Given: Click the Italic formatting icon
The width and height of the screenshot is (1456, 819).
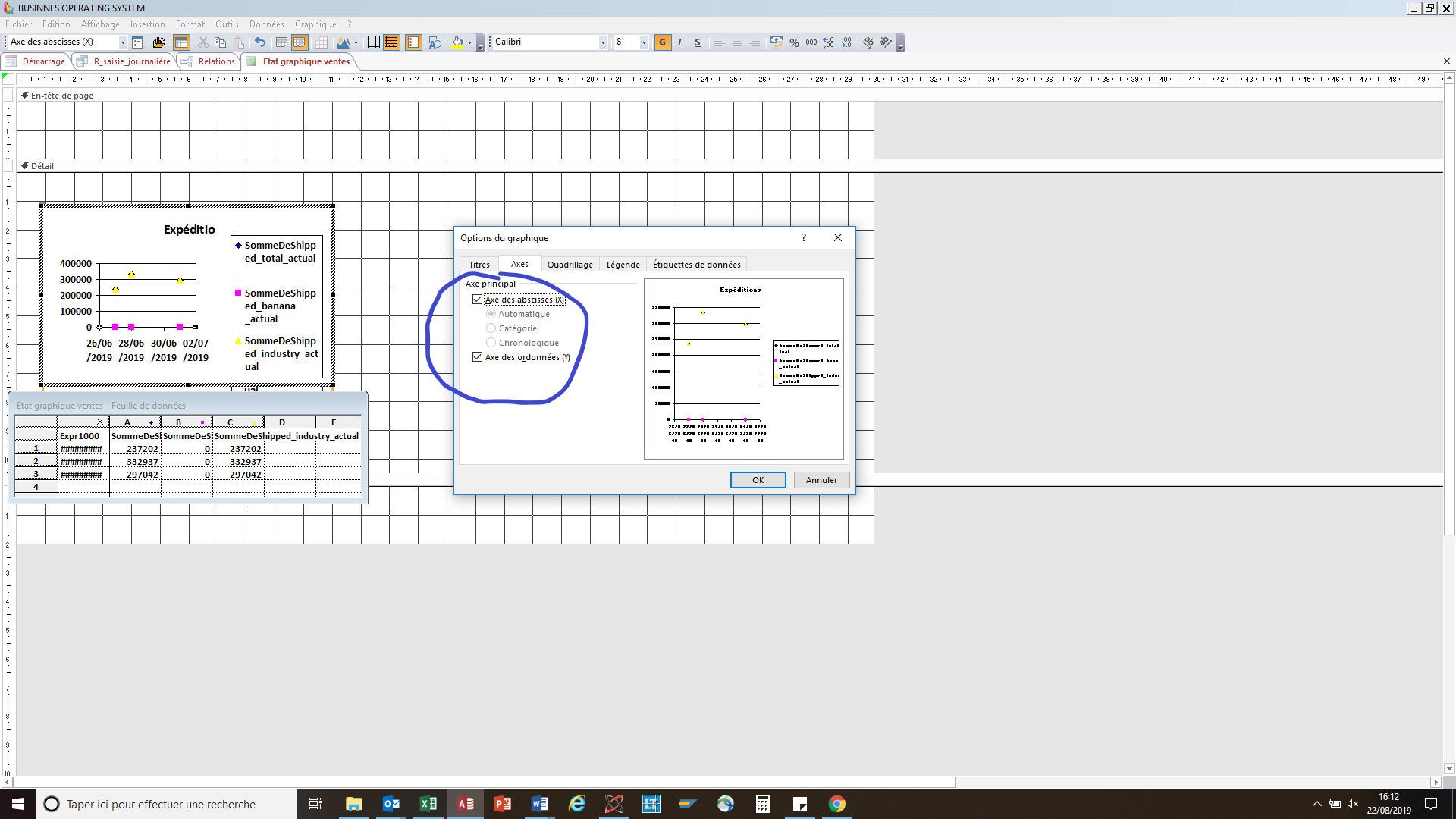Looking at the screenshot, I should pyautogui.click(x=679, y=42).
